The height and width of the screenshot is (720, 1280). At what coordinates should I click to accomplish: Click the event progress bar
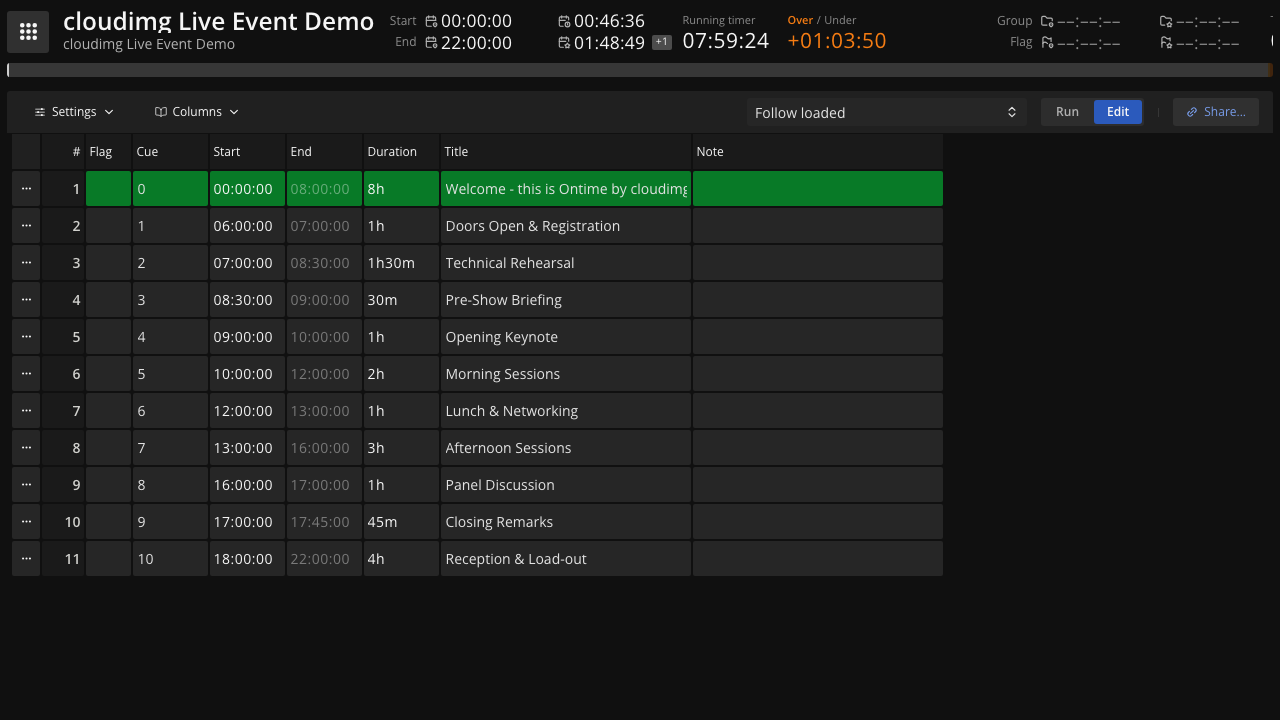pyautogui.click(x=640, y=70)
